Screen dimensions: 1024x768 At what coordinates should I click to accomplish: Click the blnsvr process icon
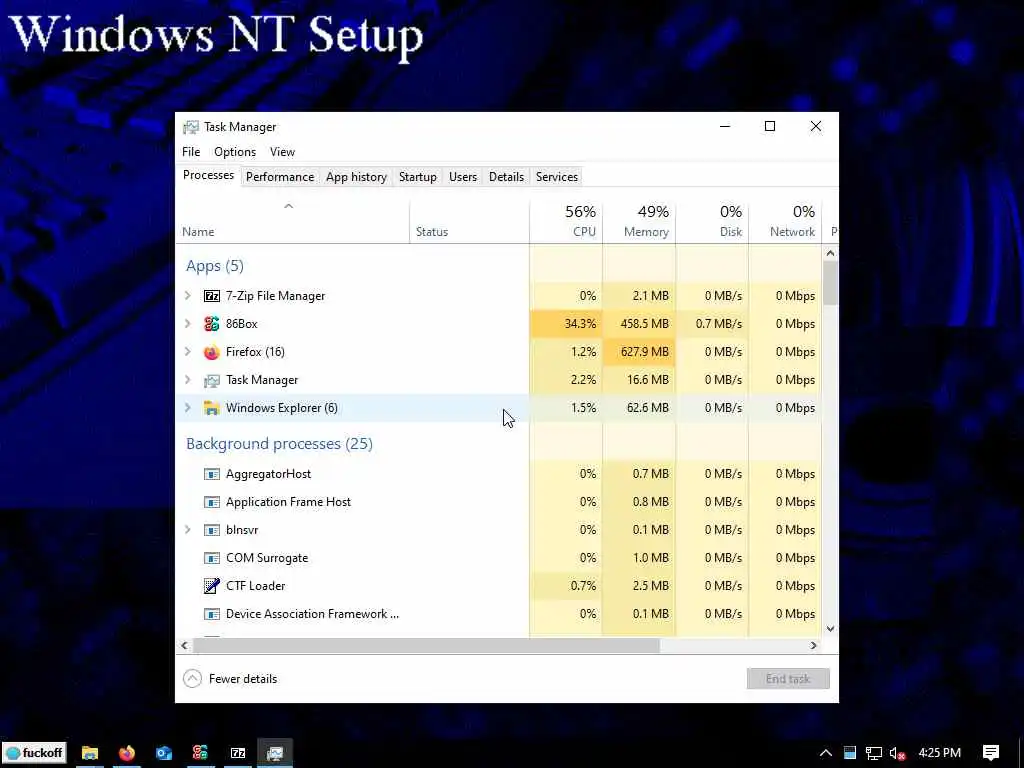[x=212, y=530]
